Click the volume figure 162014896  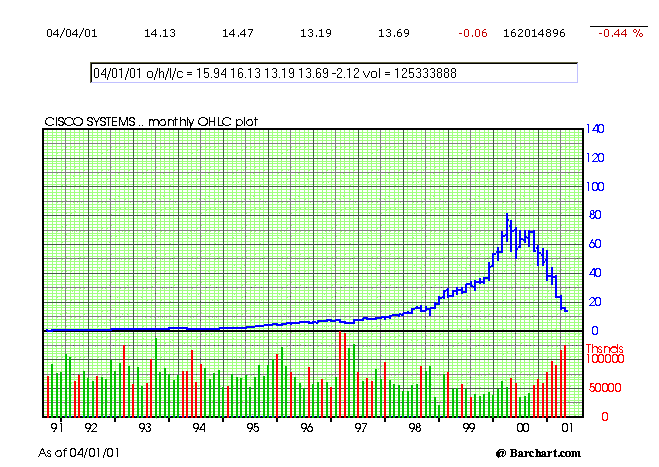tap(534, 33)
